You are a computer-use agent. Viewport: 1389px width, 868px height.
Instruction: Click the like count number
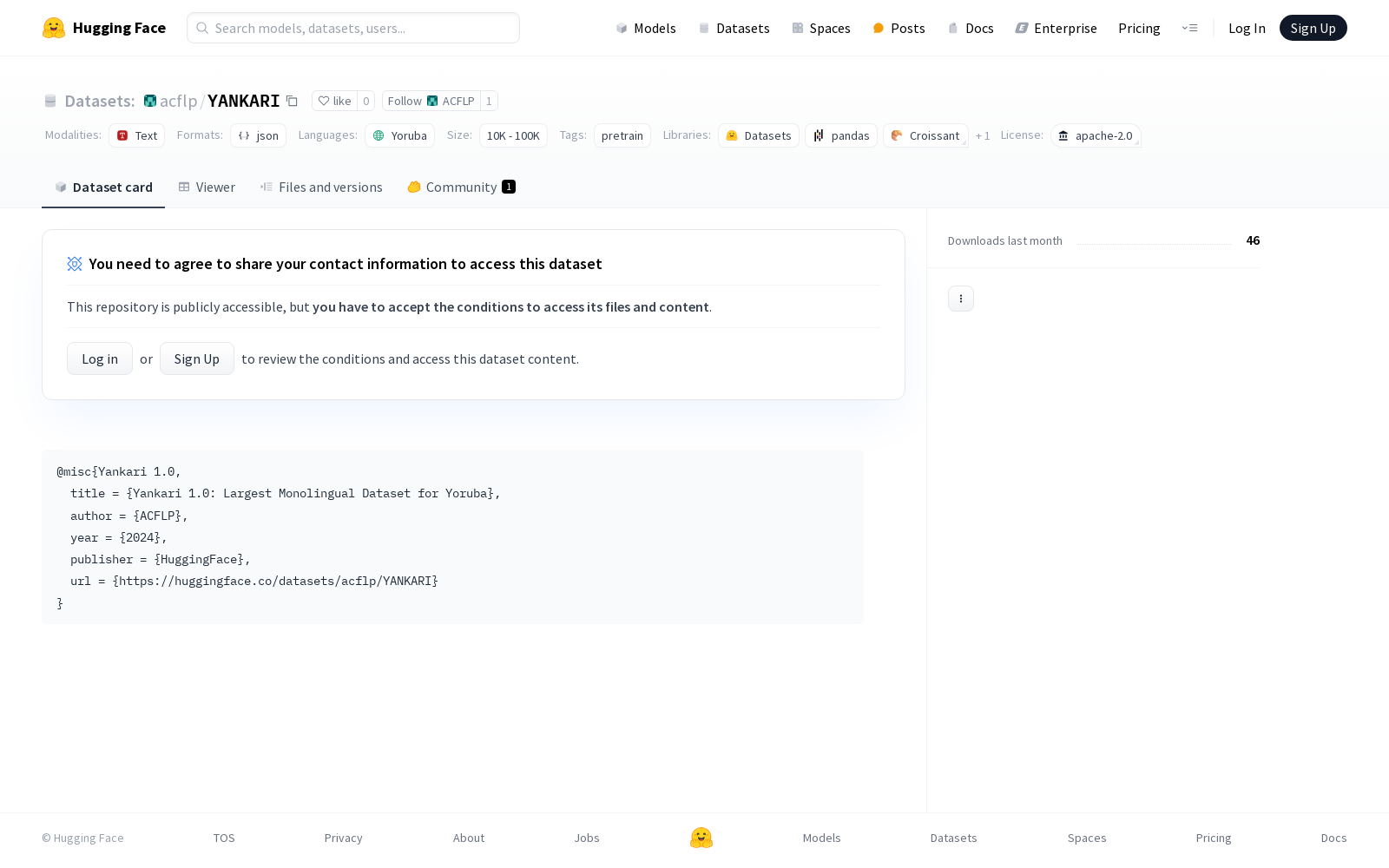coord(365,101)
